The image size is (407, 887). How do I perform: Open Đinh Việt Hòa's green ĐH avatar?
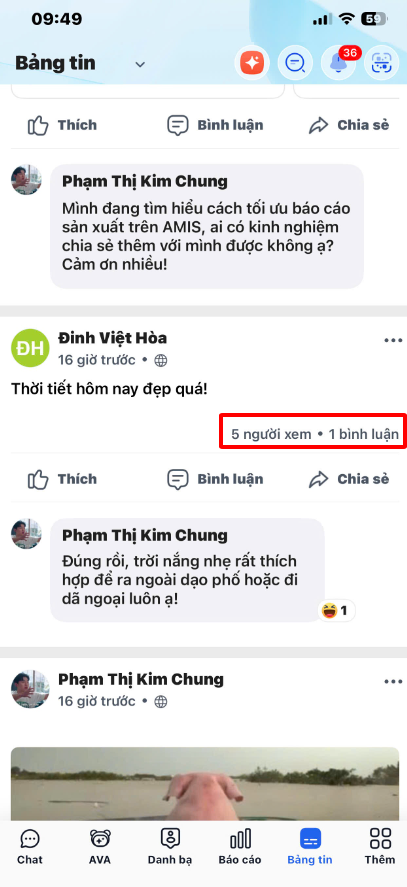(x=30, y=347)
